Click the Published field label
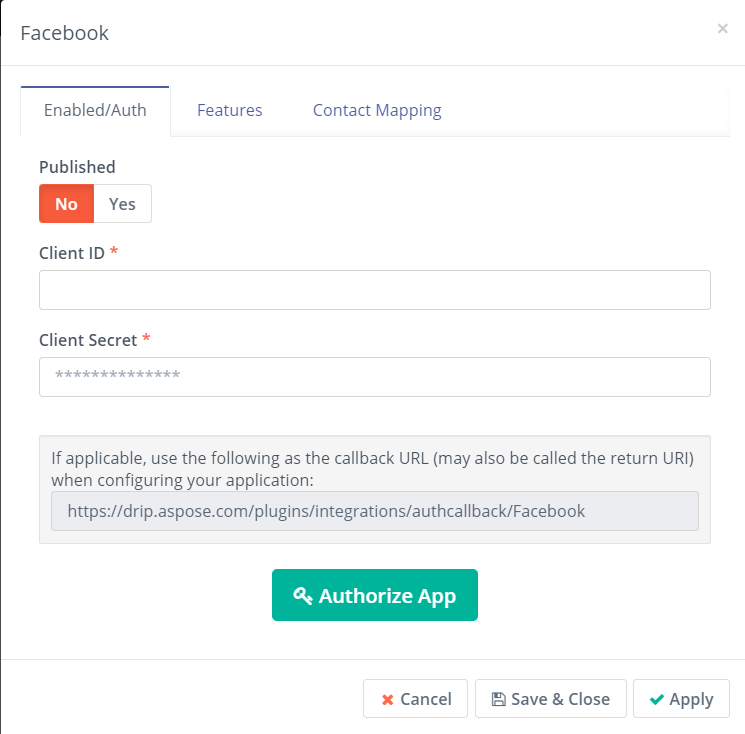 (x=77, y=167)
